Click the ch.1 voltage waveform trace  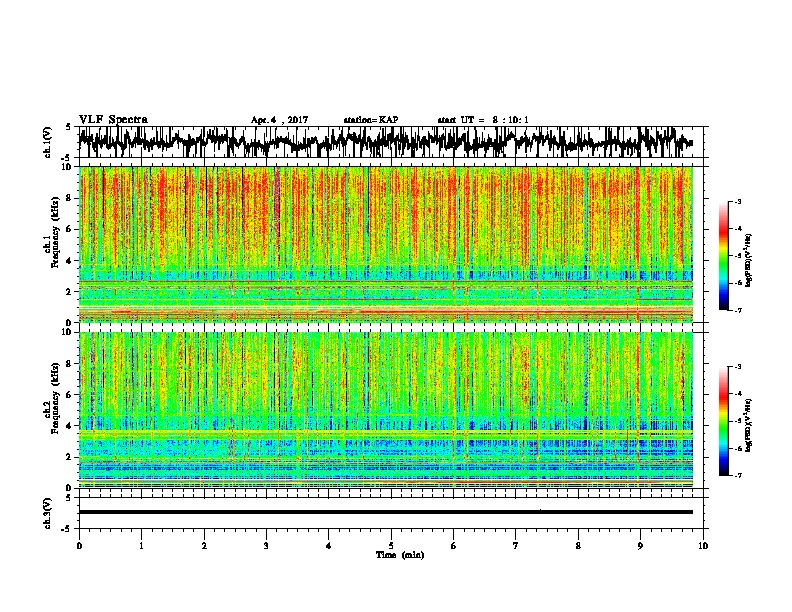[385, 142]
